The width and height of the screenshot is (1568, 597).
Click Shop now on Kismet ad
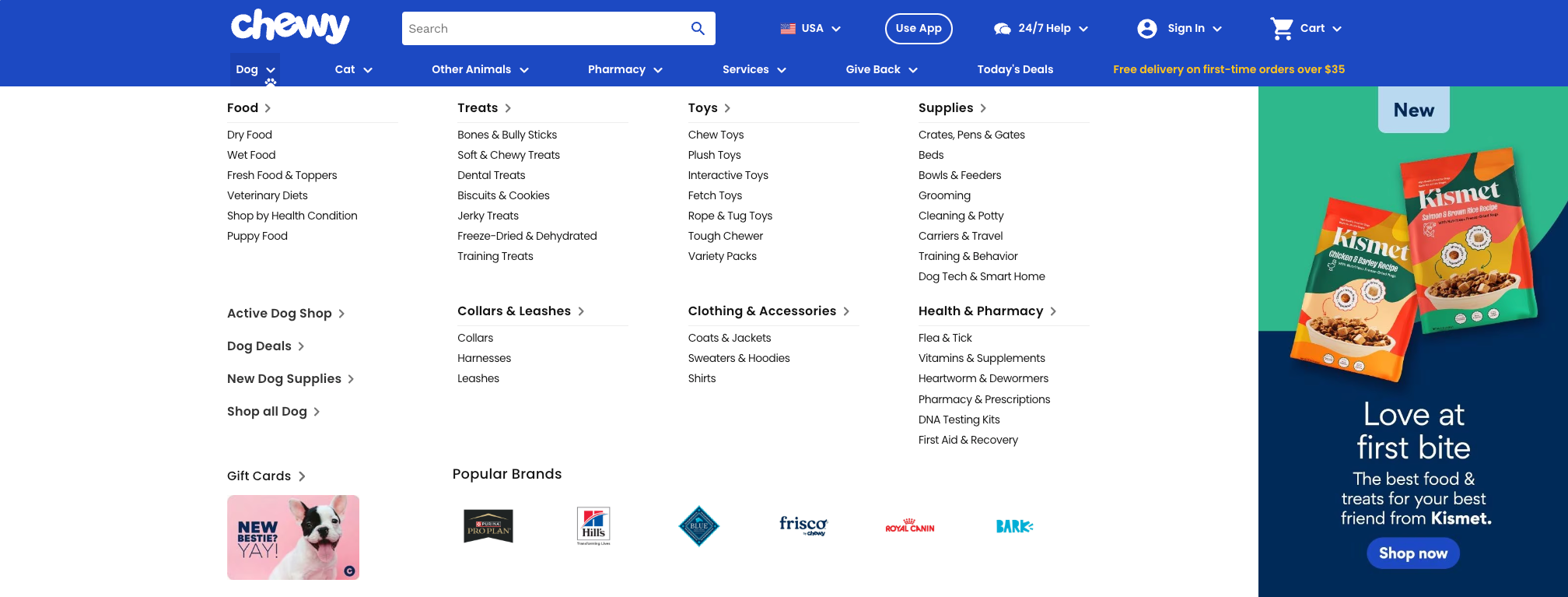[1412, 553]
